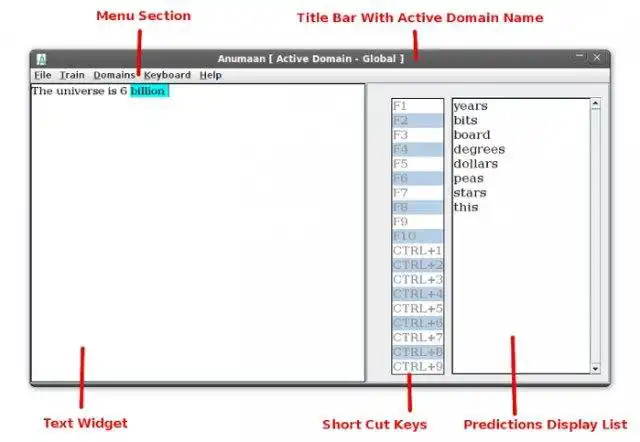Screen dimensions: 640x442
Task: Select the 'stars' prediction
Action: [470, 193]
